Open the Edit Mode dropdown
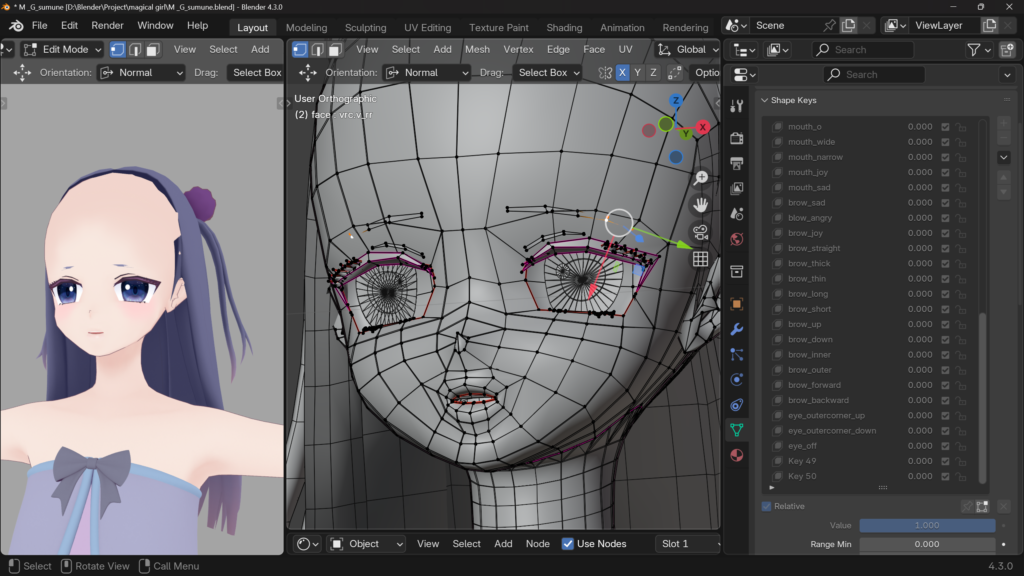 pyautogui.click(x=62, y=49)
